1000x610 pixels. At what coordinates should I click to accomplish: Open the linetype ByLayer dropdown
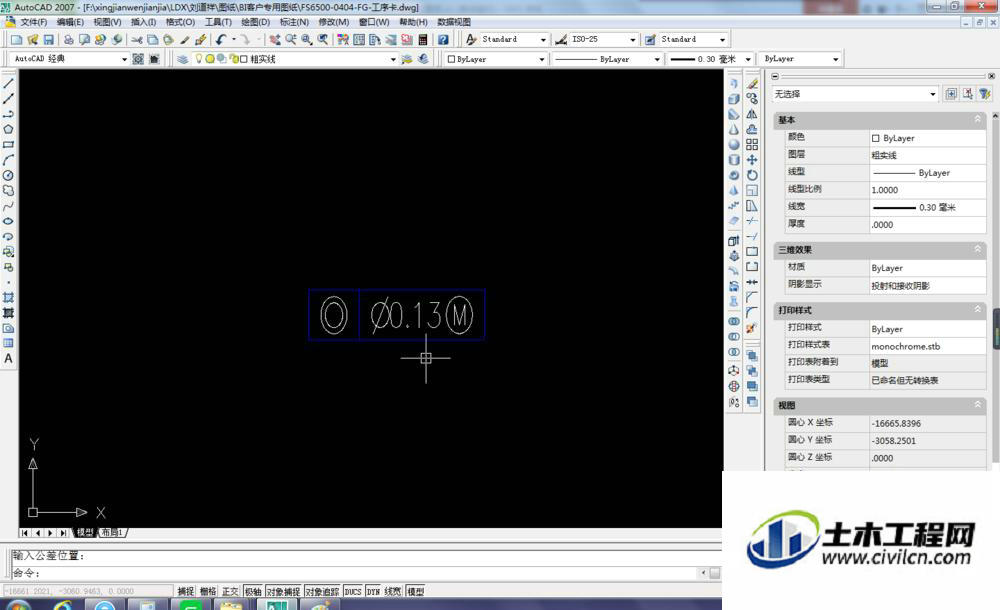click(657, 59)
